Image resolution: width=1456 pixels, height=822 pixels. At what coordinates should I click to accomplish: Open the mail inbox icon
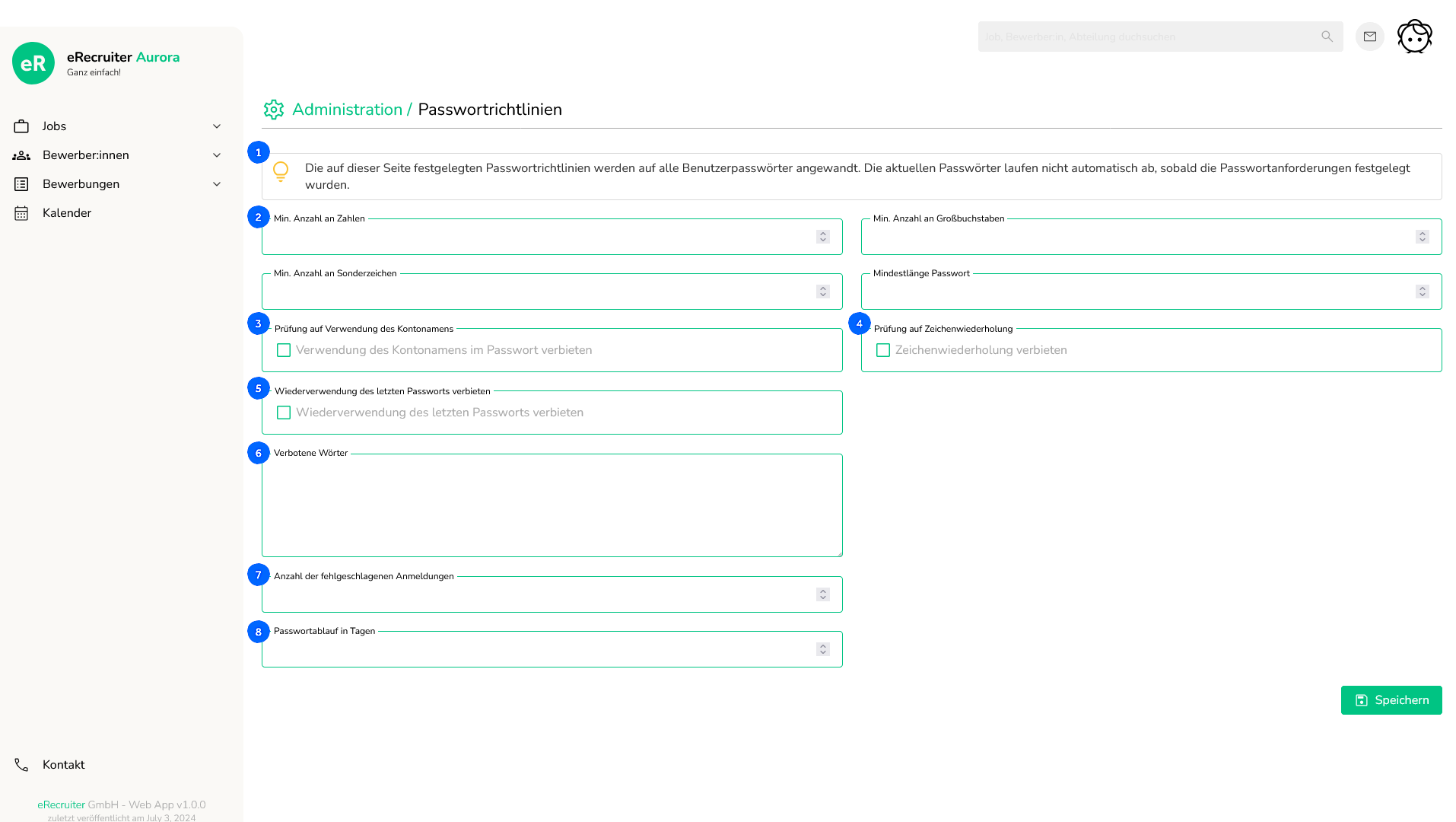(1370, 37)
